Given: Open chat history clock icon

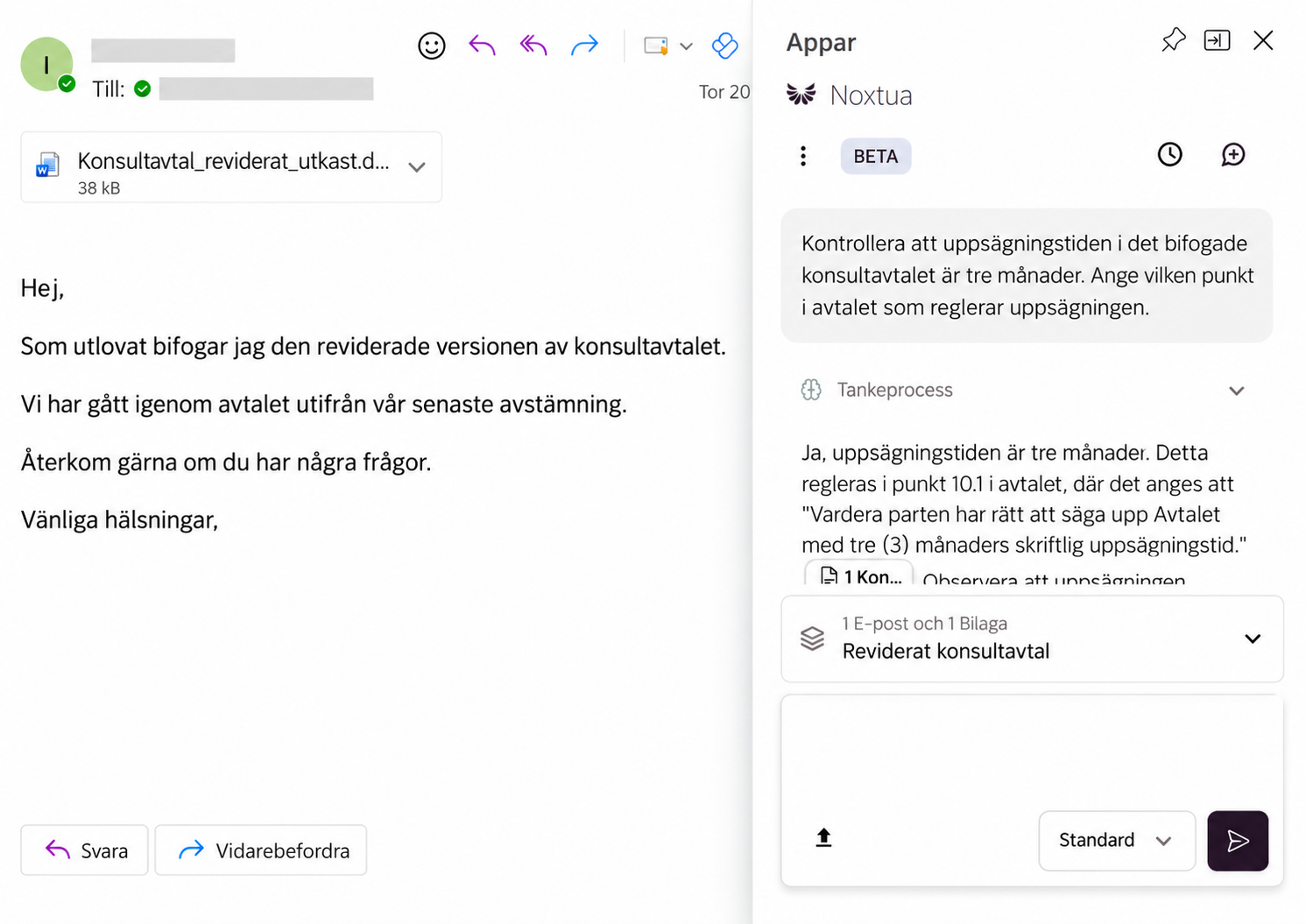Looking at the screenshot, I should coord(1169,155).
